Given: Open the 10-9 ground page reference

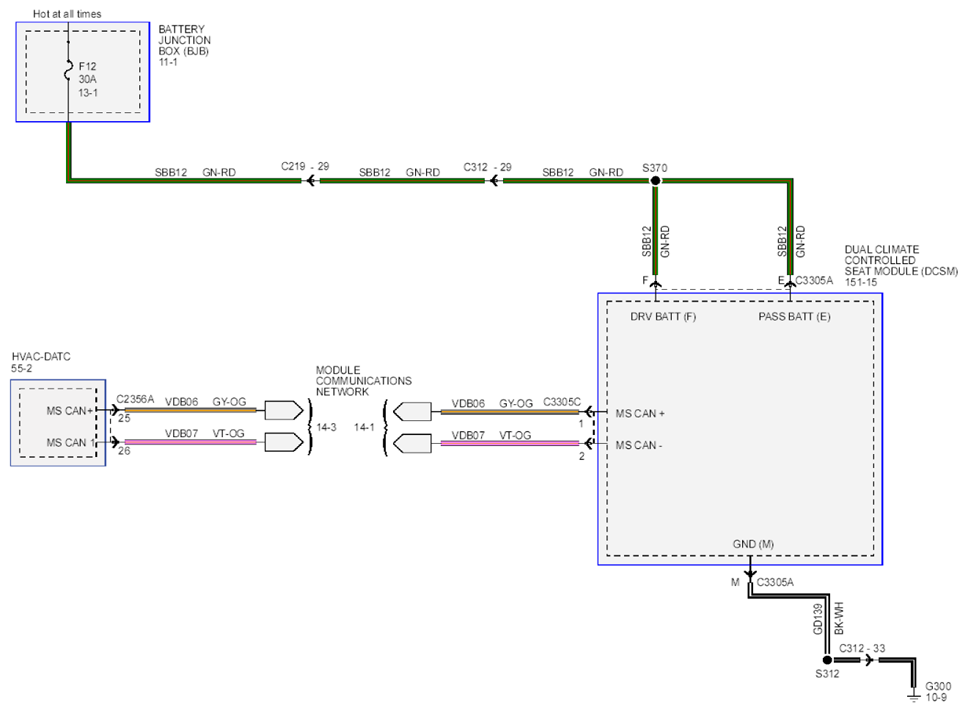Looking at the screenshot, I should tap(936, 697).
